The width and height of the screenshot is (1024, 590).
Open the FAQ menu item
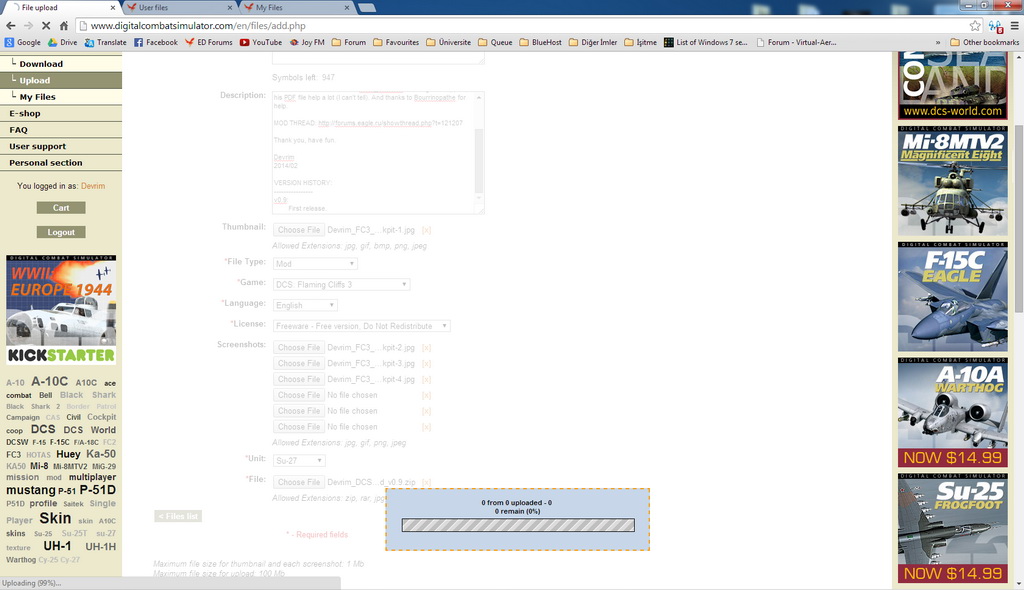[x=61, y=129]
